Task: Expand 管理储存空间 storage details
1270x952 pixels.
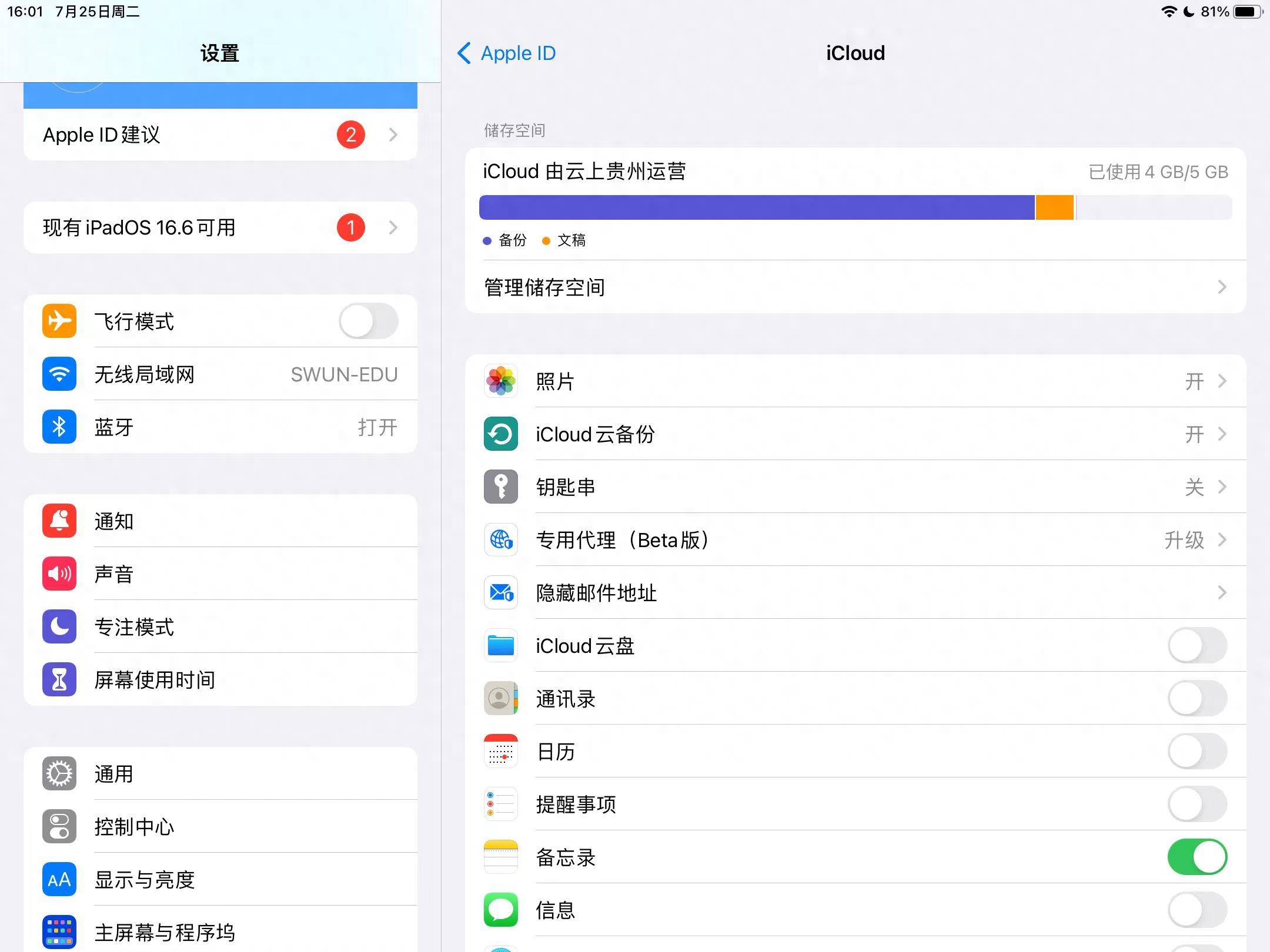Action: click(x=855, y=289)
